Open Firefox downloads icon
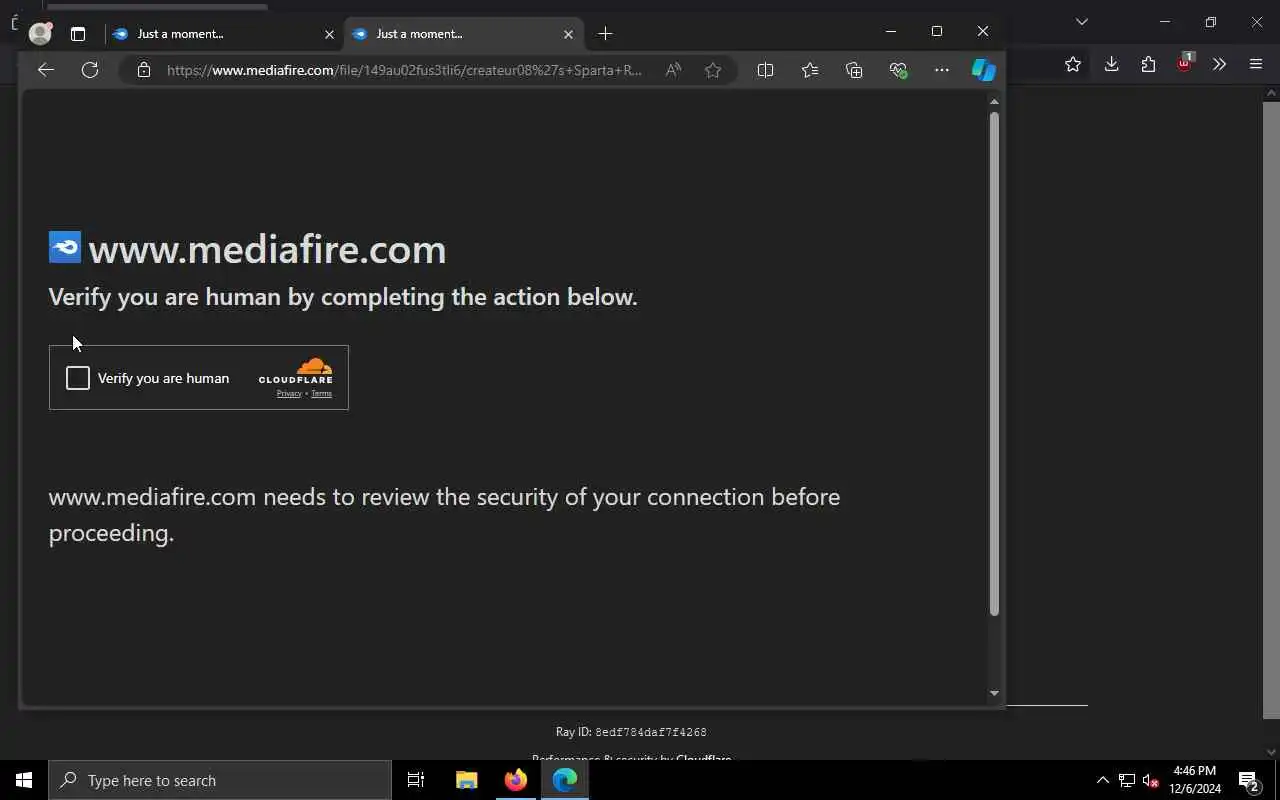The width and height of the screenshot is (1280, 800). point(1111,64)
